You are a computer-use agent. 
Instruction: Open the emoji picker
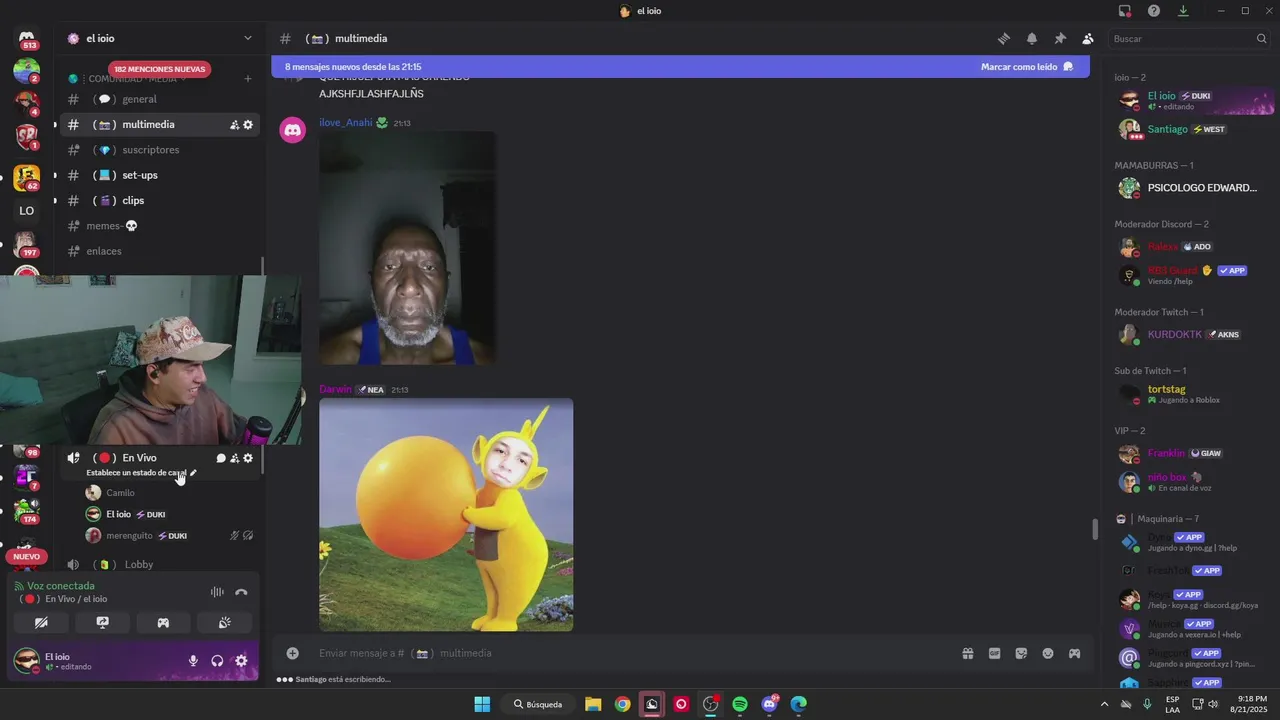(1048, 653)
